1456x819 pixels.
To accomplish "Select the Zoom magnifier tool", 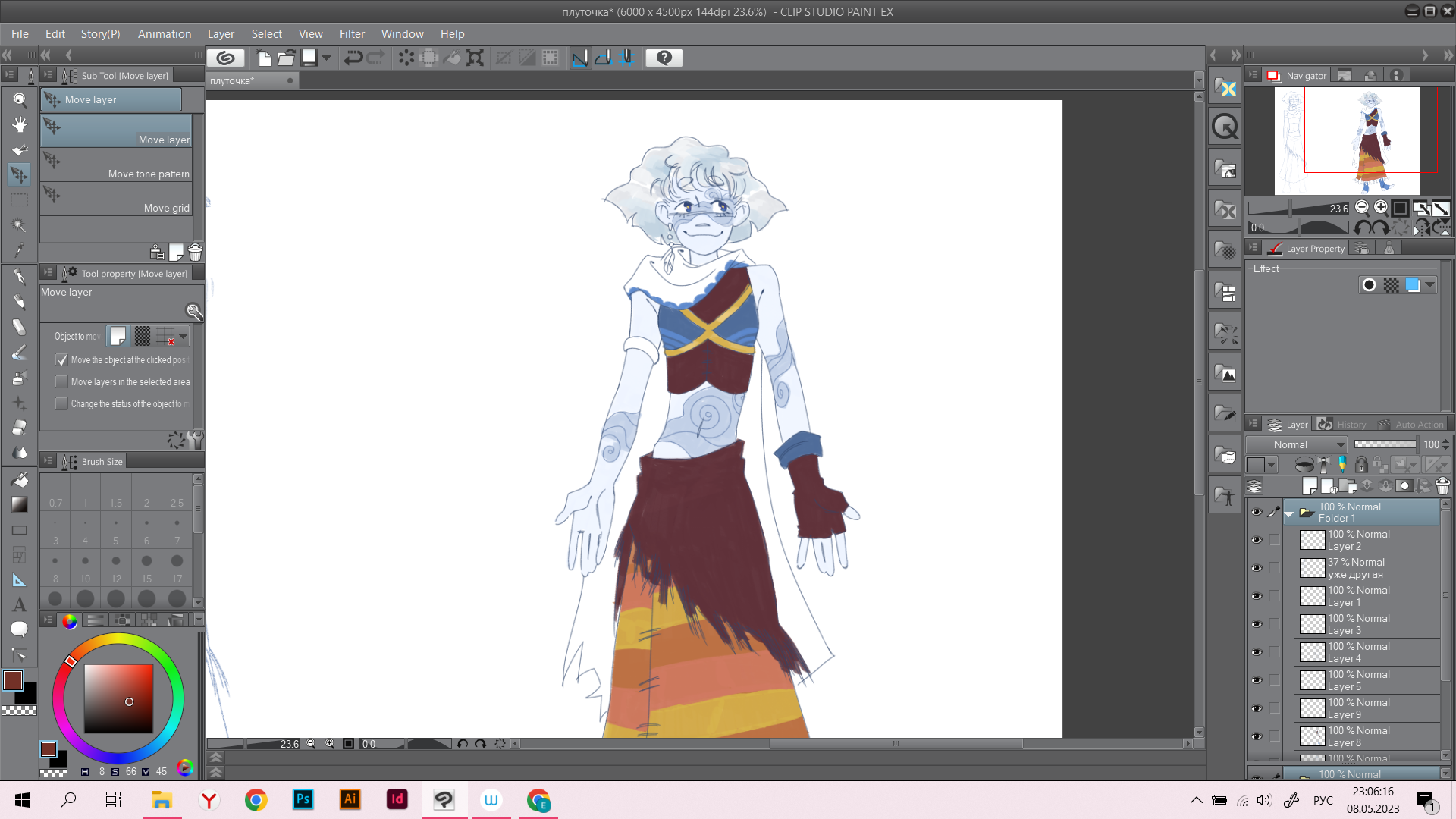I will [20, 99].
